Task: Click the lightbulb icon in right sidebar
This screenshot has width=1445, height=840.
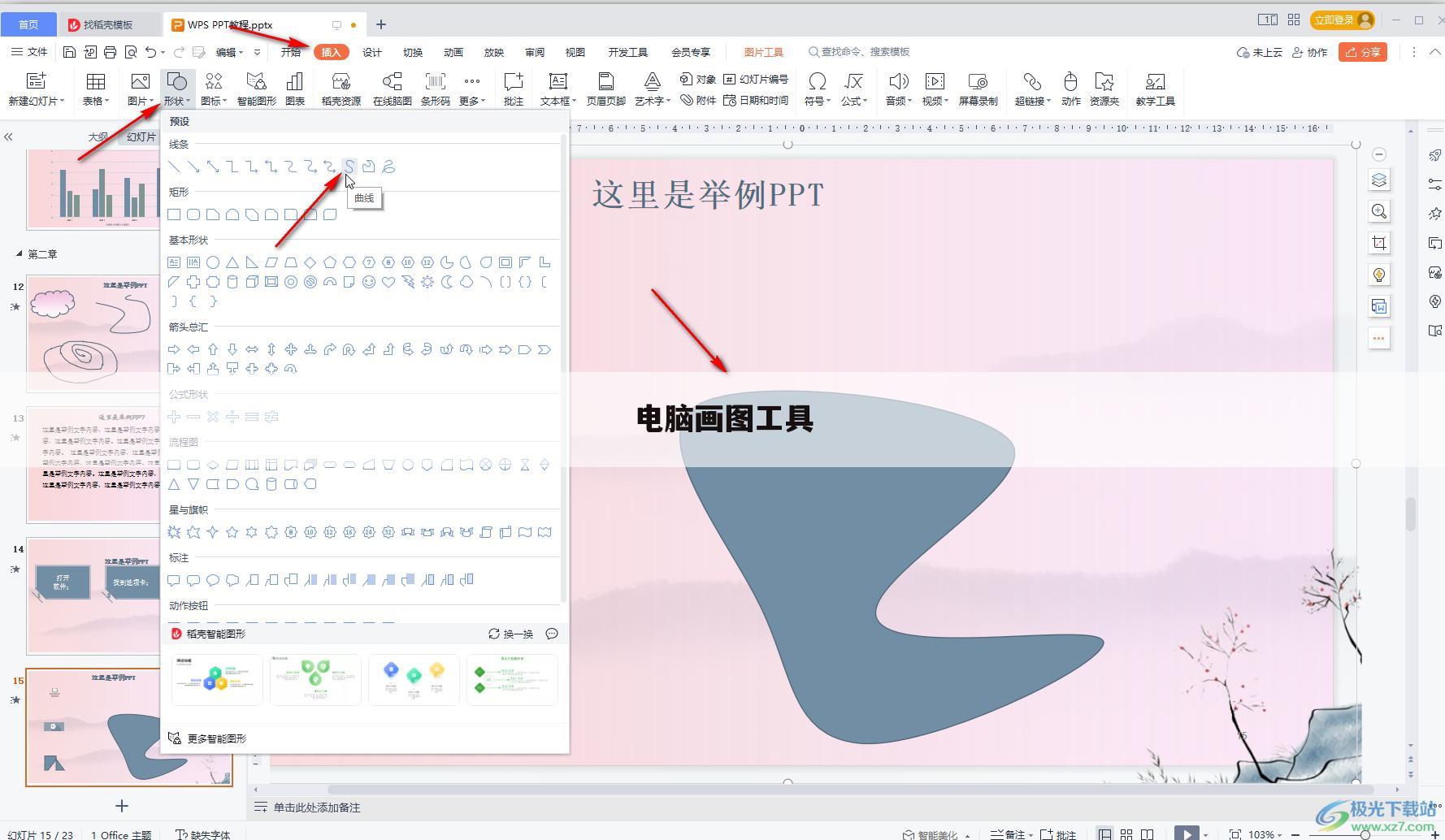Action: [x=1379, y=275]
